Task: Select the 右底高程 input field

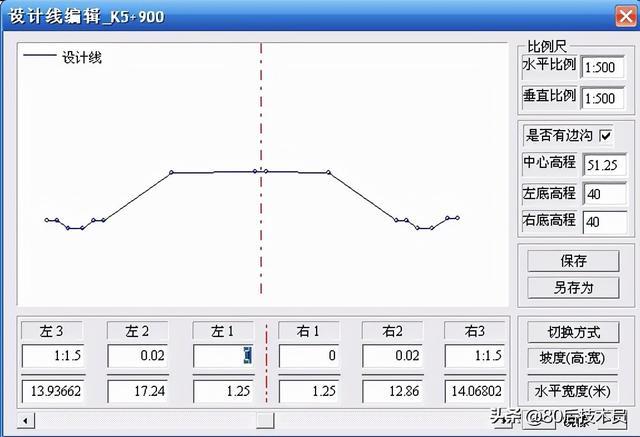Action: pos(604,222)
